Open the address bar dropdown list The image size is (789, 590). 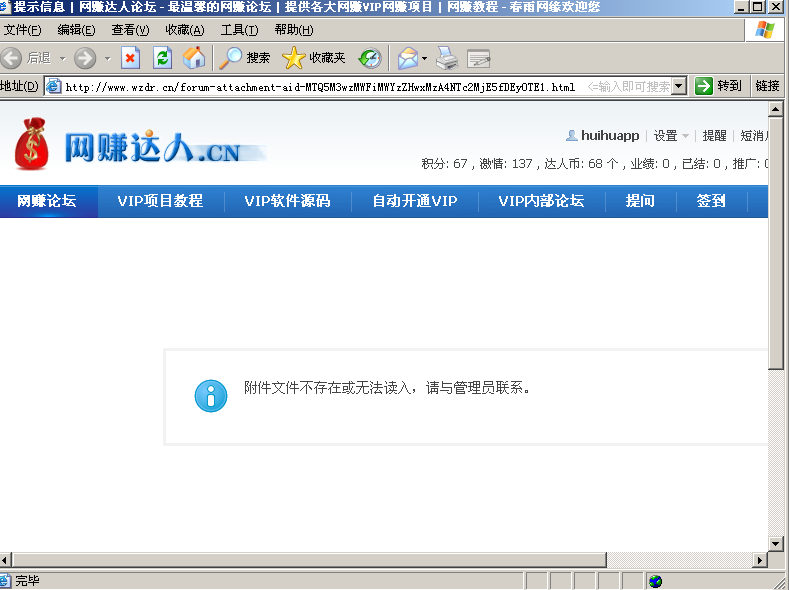679,86
